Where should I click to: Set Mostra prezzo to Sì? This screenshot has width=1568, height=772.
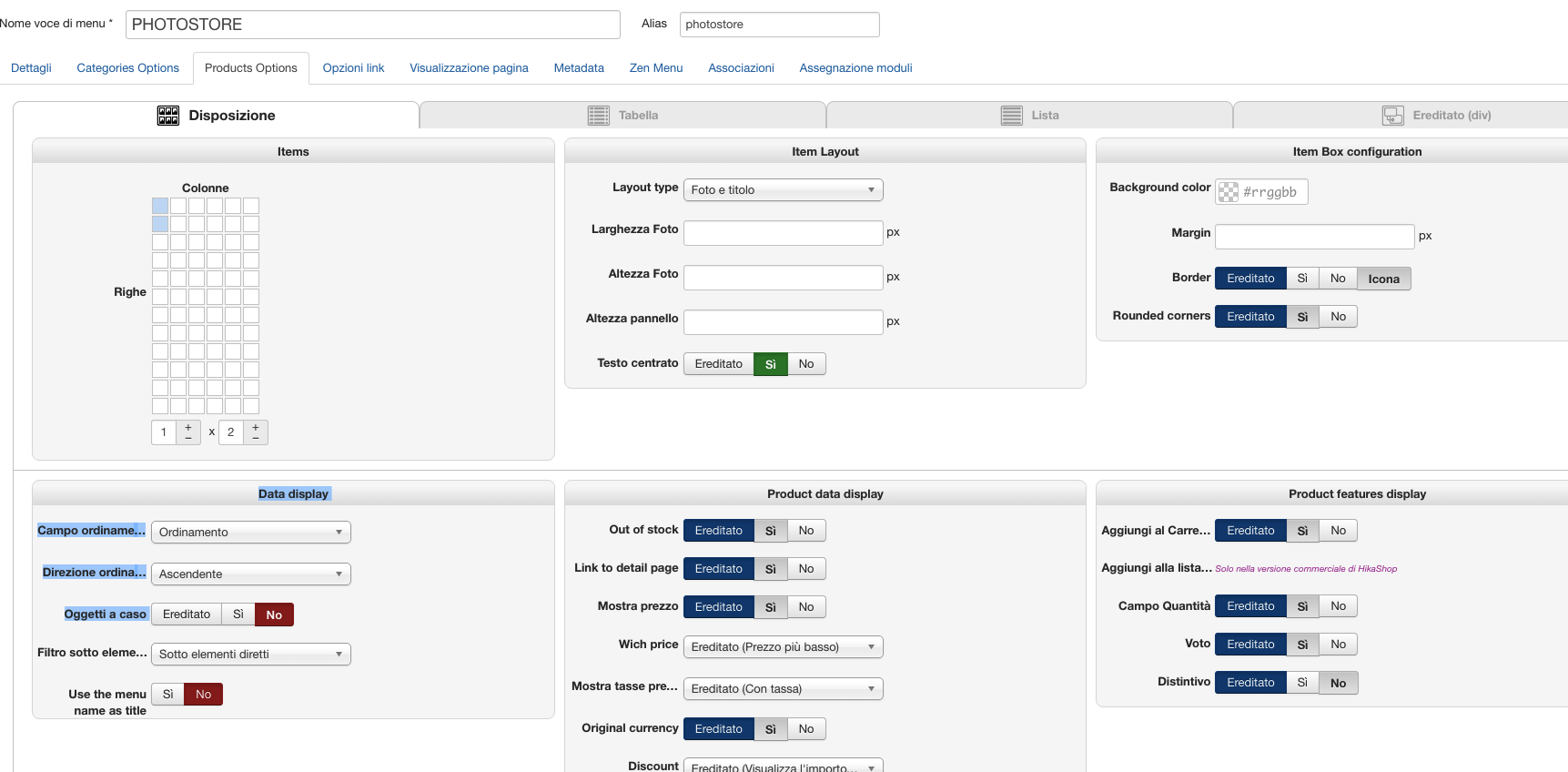point(771,607)
